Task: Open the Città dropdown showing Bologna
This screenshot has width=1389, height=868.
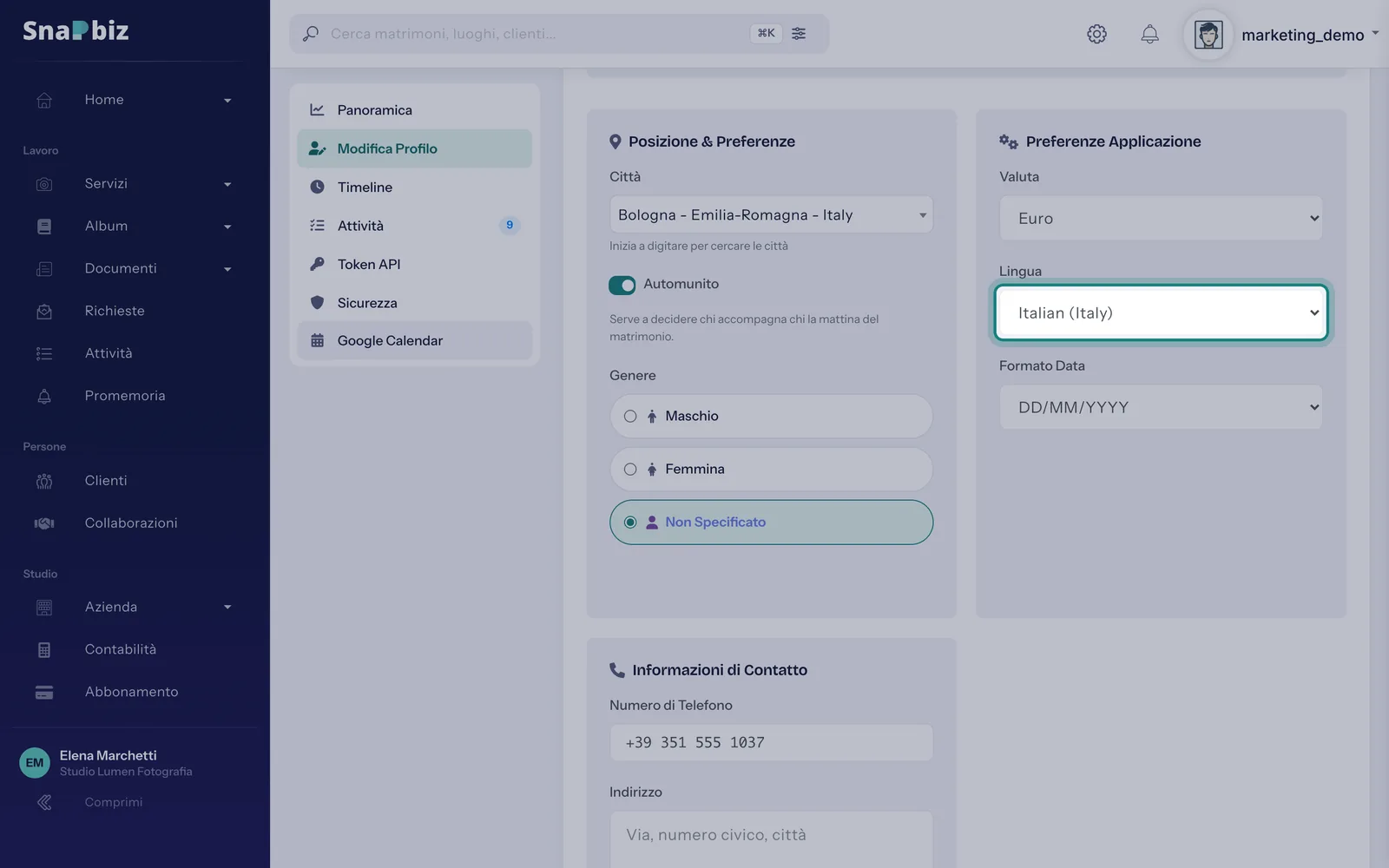Action: pyautogui.click(x=771, y=214)
